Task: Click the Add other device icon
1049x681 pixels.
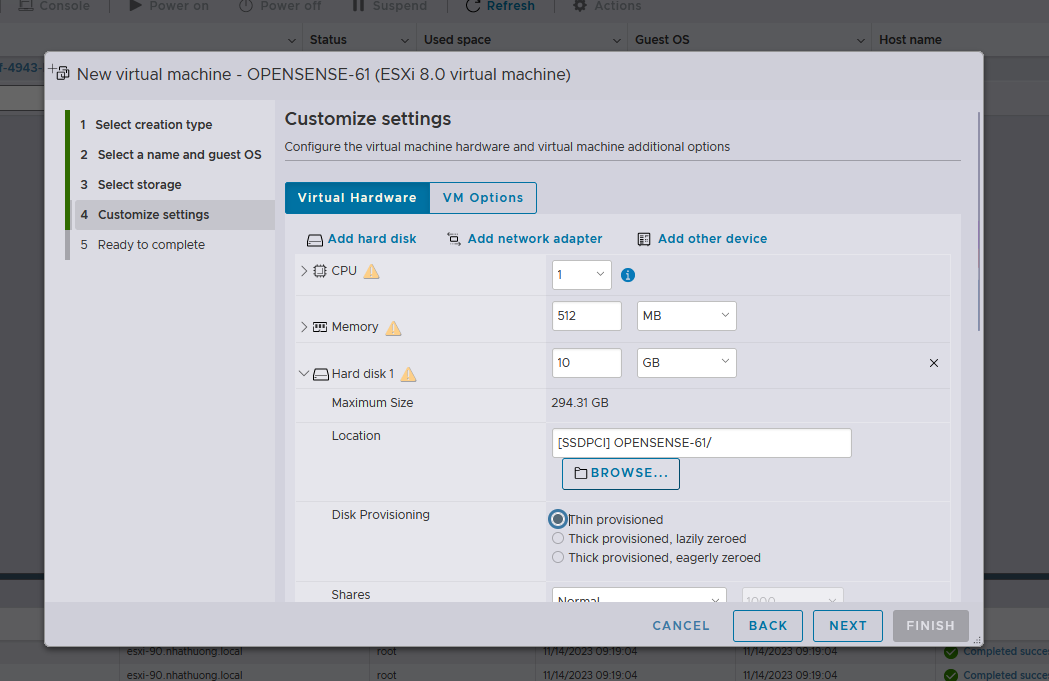Action: (x=644, y=239)
